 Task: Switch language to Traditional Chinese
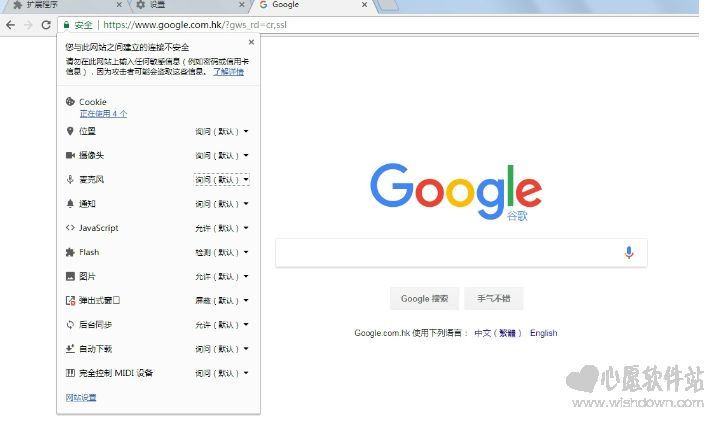[x=498, y=333]
